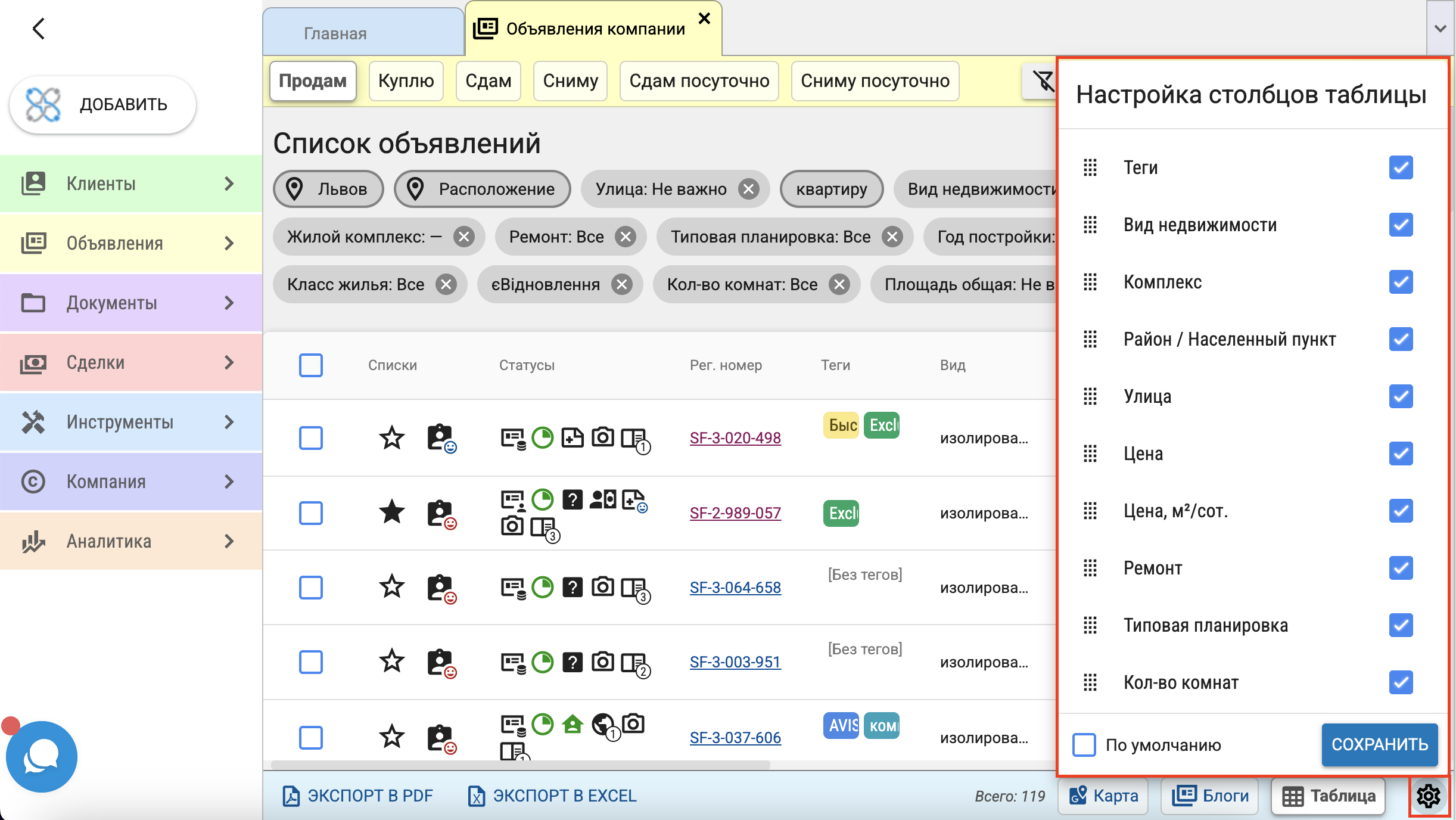Remove the Улица: Не важно filter
This screenshot has width=1456, height=820.
tap(748, 189)
